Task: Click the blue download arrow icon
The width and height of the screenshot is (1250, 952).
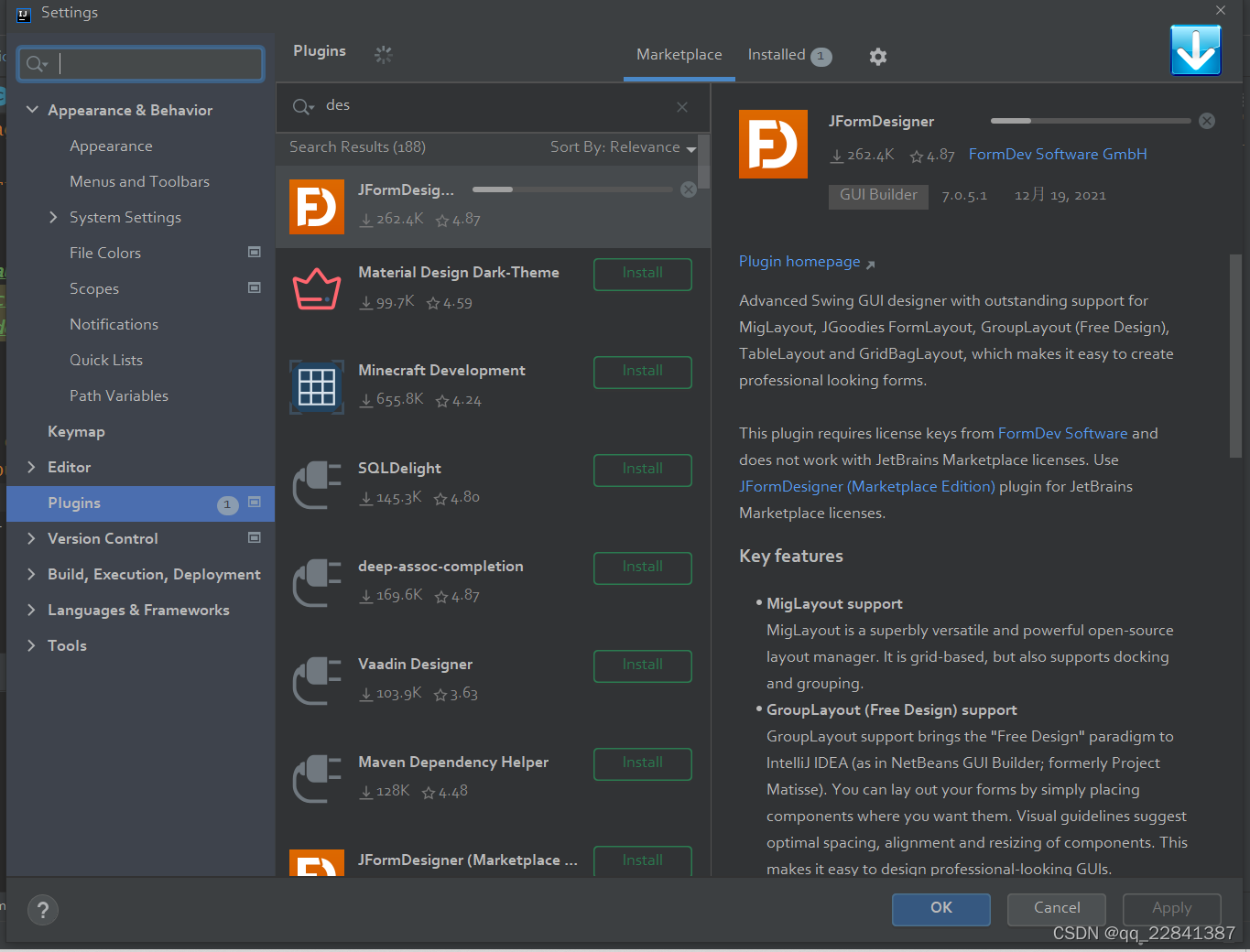Action: pyautogui.click(x=1196, y=50)
